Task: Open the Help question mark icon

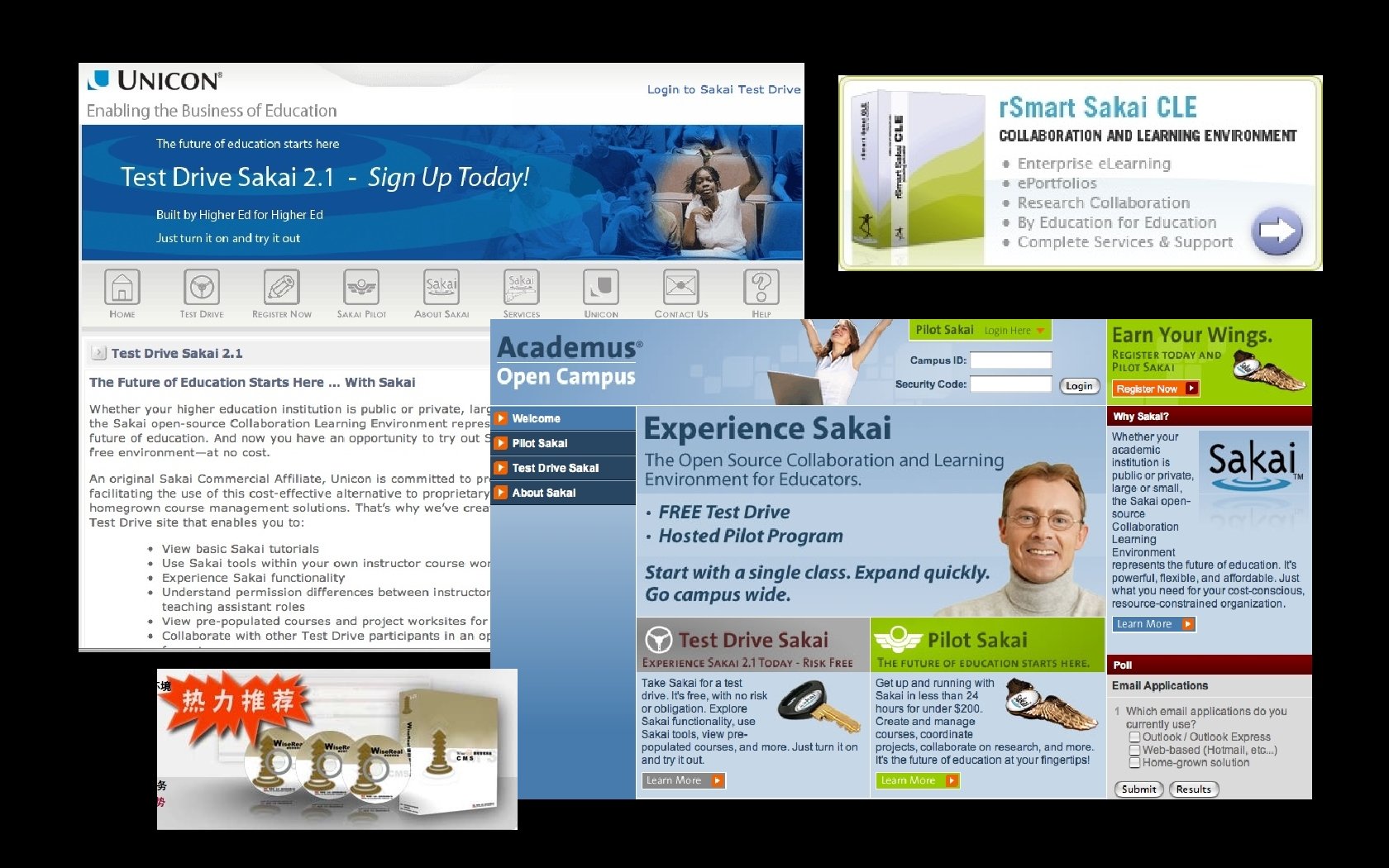Action: click(761, 287)
